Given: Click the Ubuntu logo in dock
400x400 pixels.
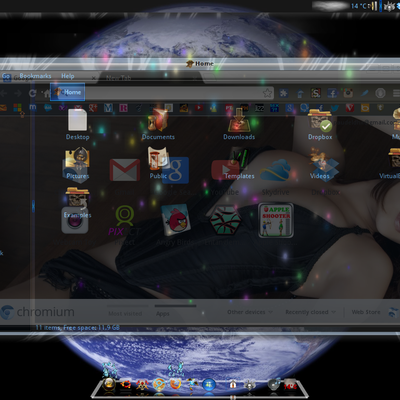Looking at the screenshot, I should click(x=126, y=384).
